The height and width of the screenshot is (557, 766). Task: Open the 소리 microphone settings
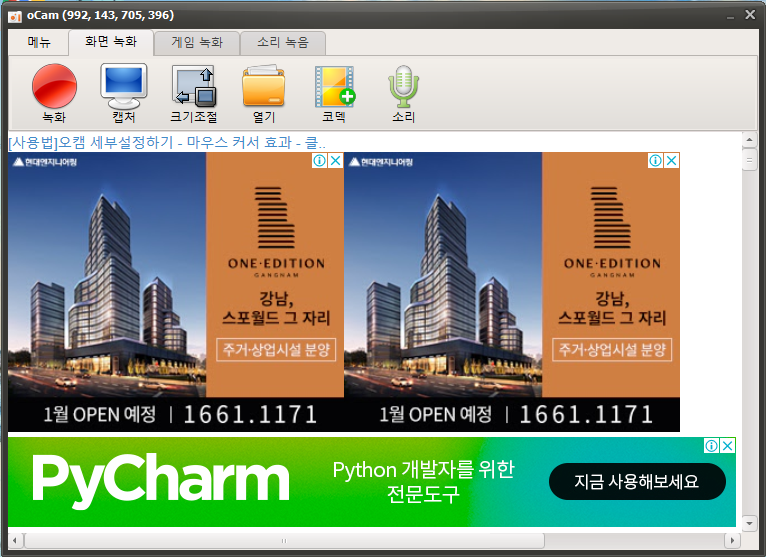(404, 93)
